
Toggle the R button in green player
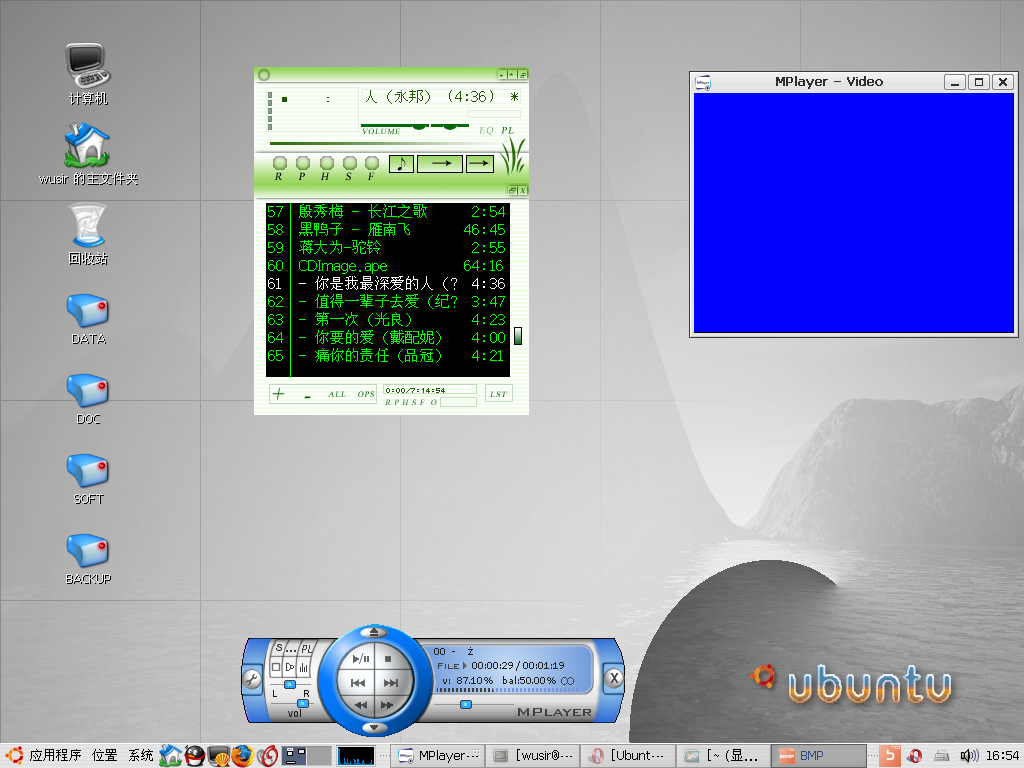280,163
